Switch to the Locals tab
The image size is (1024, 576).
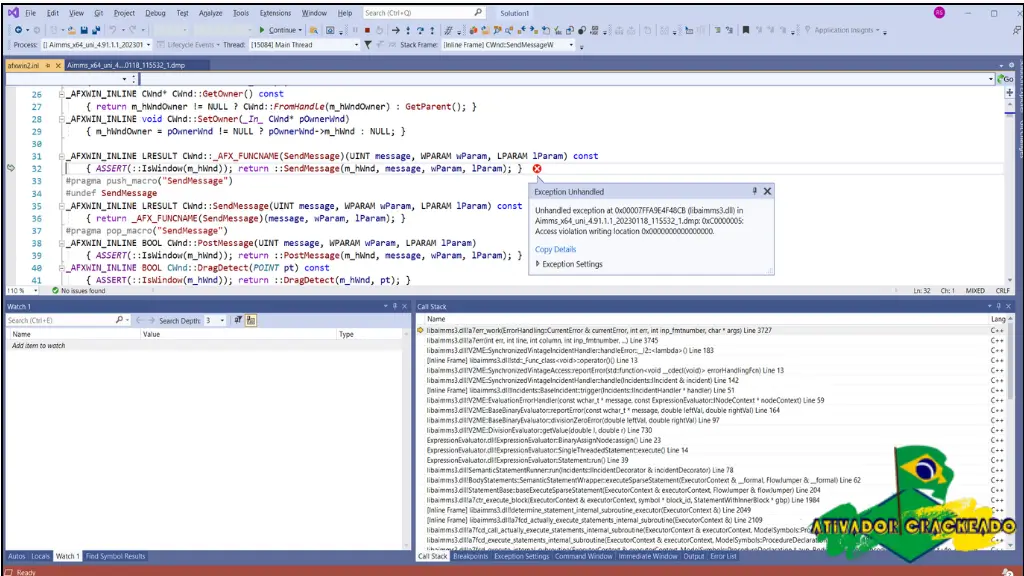(x=40, y=556)
